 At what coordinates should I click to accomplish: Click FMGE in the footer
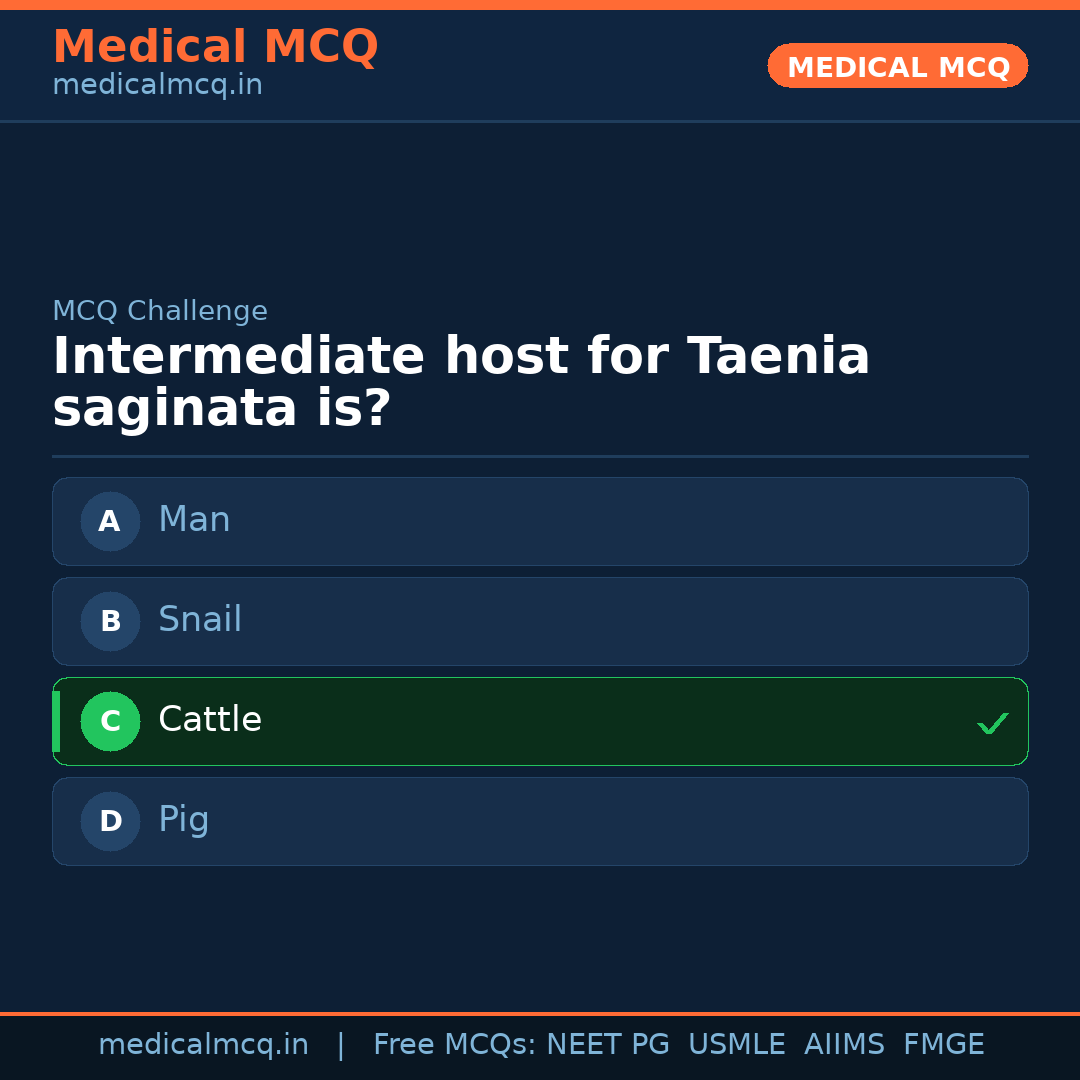pos(943,1045)
